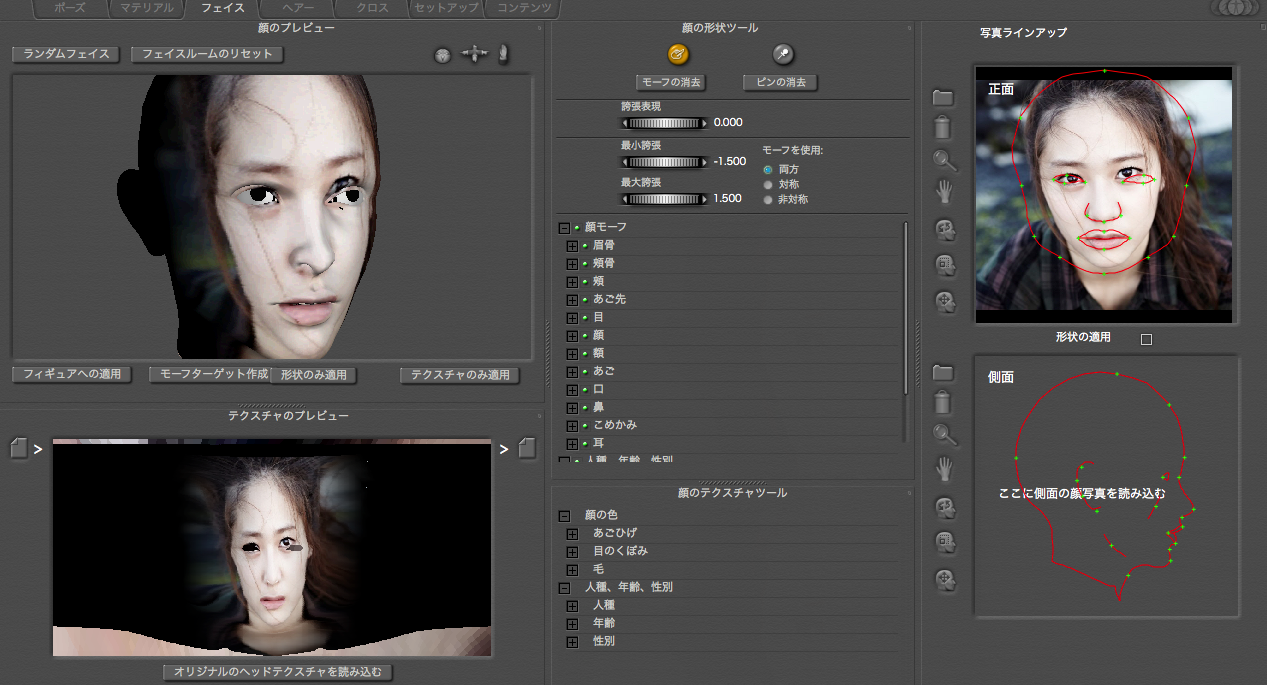Click the hand icon above the face preview

(503, 54)
